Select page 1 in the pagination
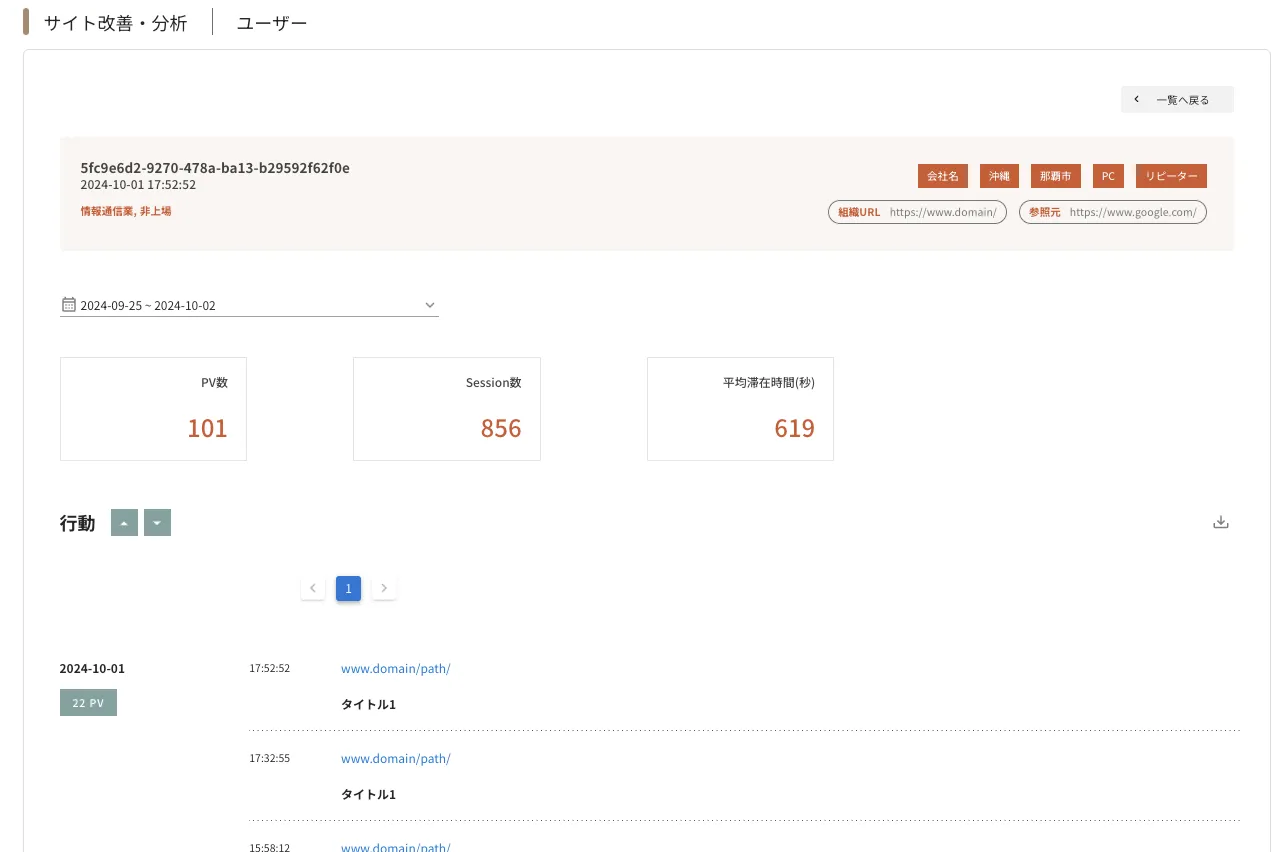 [348, 588]
